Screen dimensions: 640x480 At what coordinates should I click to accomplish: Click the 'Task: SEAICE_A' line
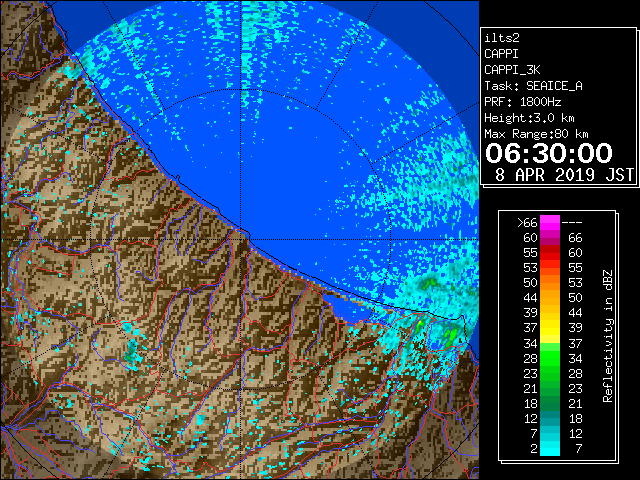coord(533,86)
